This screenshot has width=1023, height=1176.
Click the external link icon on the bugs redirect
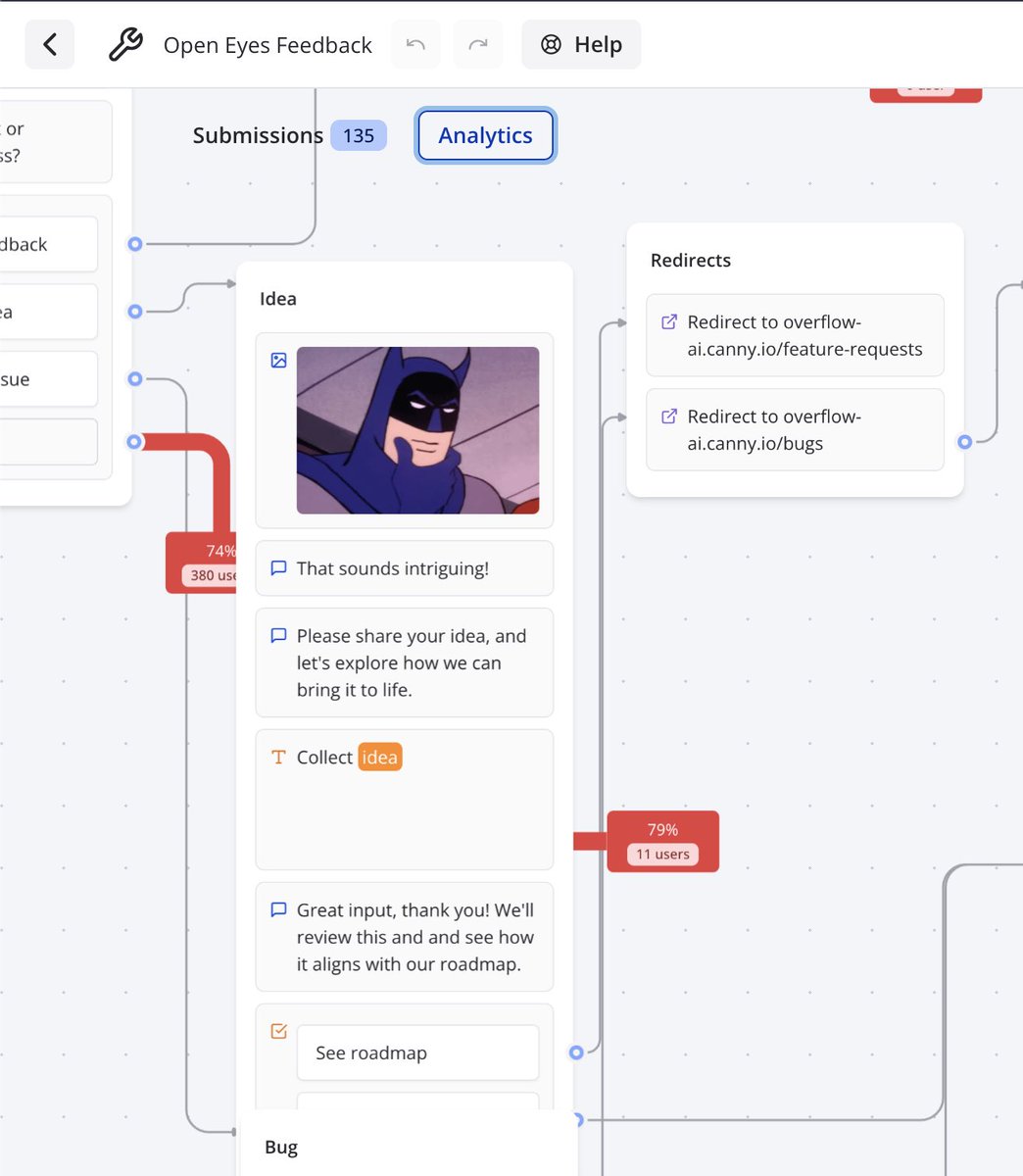(x=669, y=417)
